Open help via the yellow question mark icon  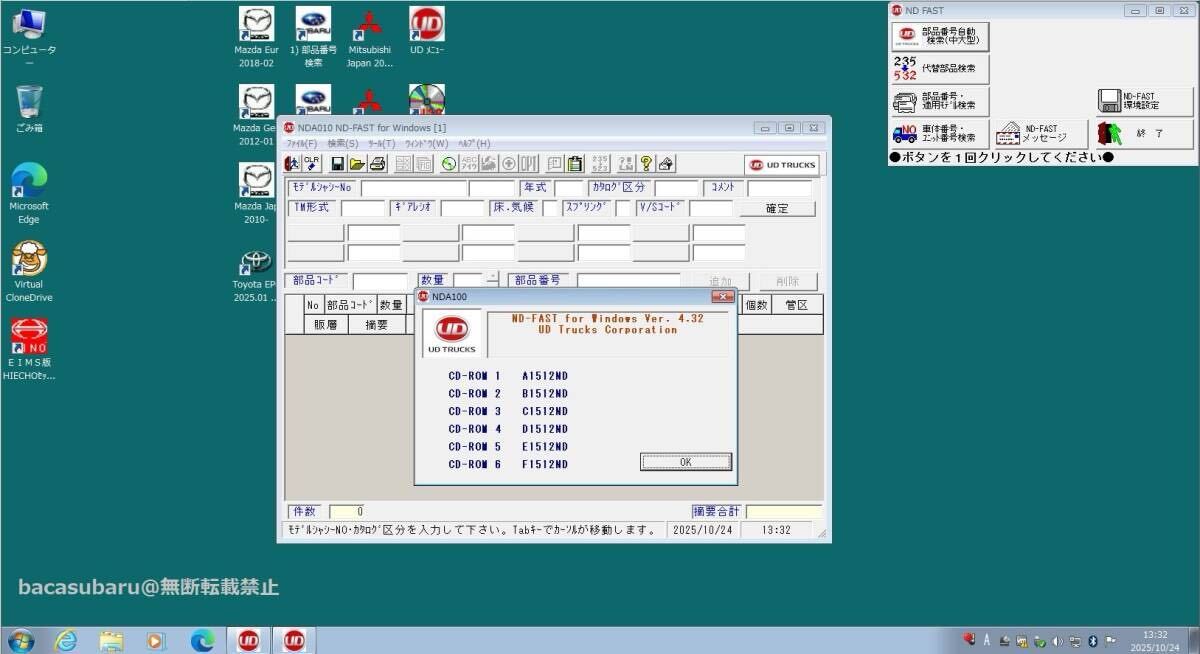[x=645, y=164]
